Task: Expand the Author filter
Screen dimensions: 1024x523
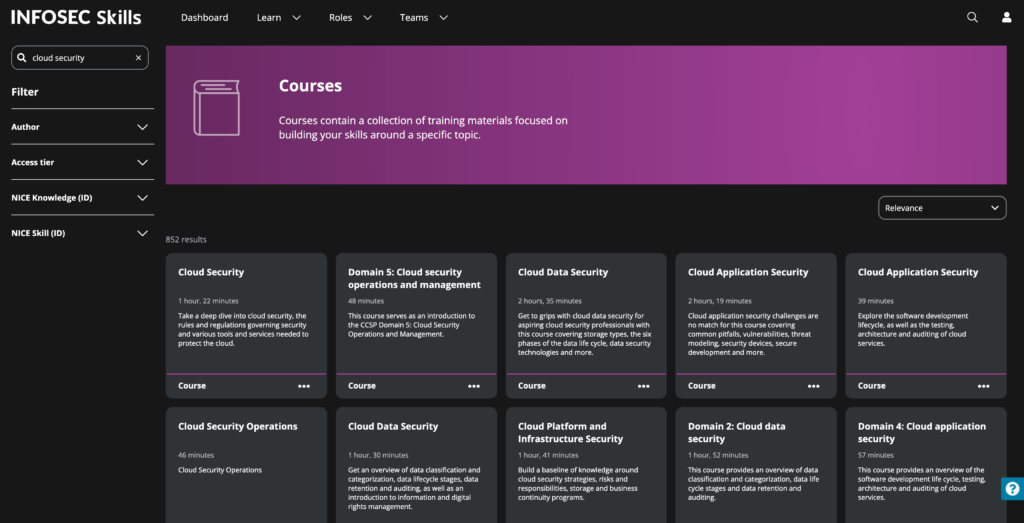Action: tap(142, 127)
